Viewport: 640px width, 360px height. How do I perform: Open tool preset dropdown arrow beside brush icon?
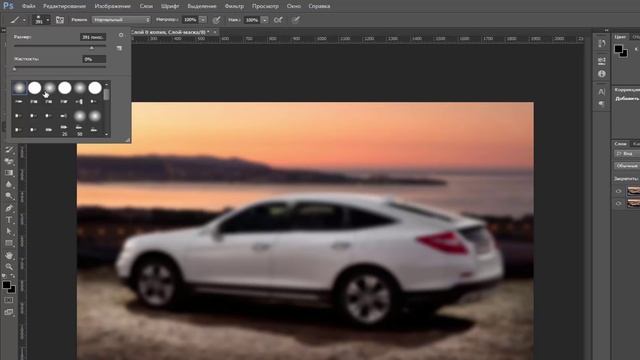(x=24, y=20)
